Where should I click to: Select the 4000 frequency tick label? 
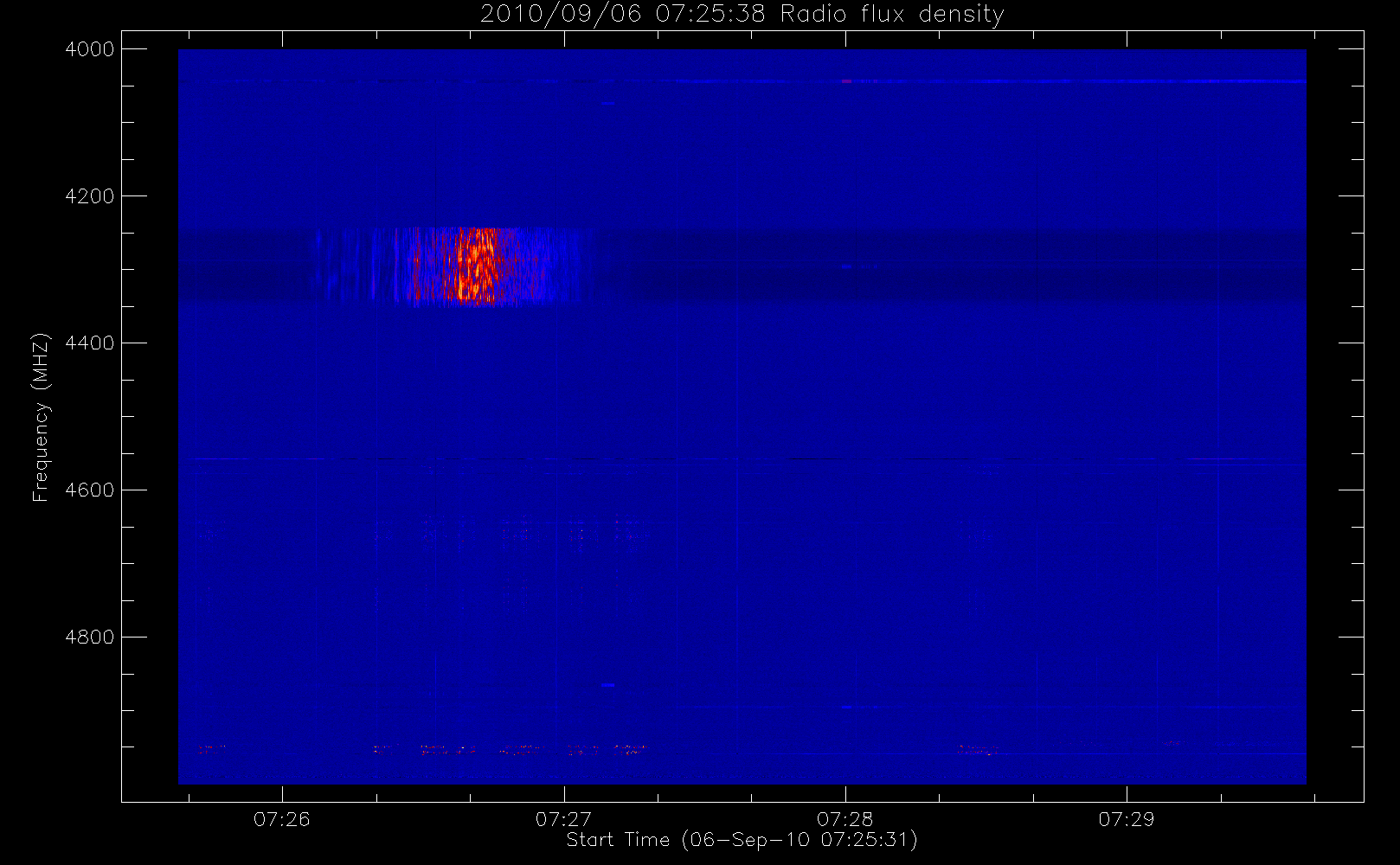90,49
